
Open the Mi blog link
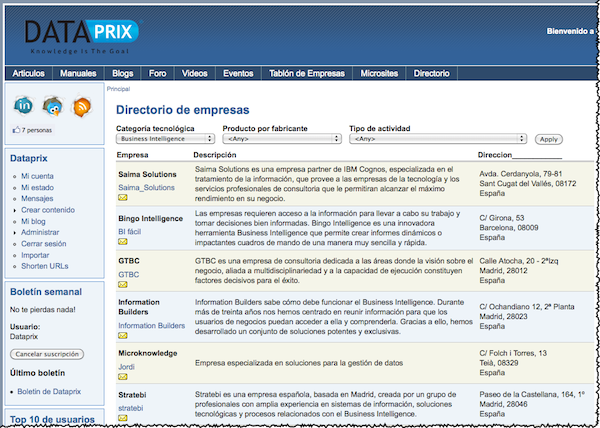[x=33, y=221]
